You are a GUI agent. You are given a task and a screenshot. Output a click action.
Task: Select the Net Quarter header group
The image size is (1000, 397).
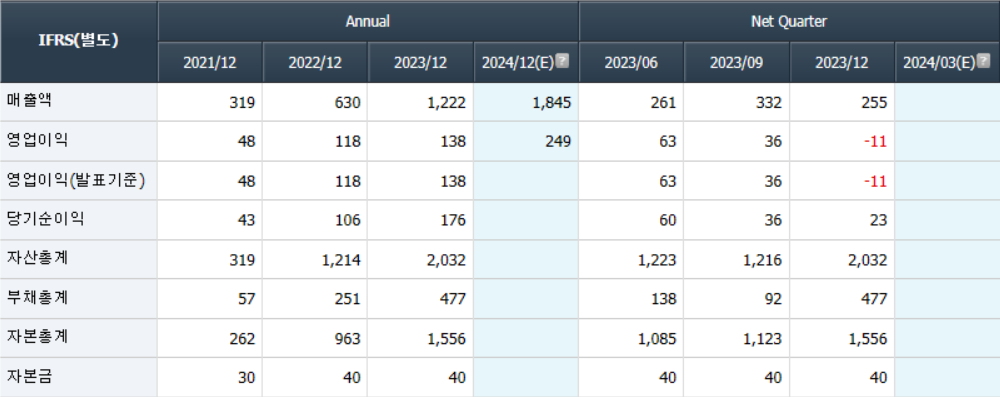point(789,21)
